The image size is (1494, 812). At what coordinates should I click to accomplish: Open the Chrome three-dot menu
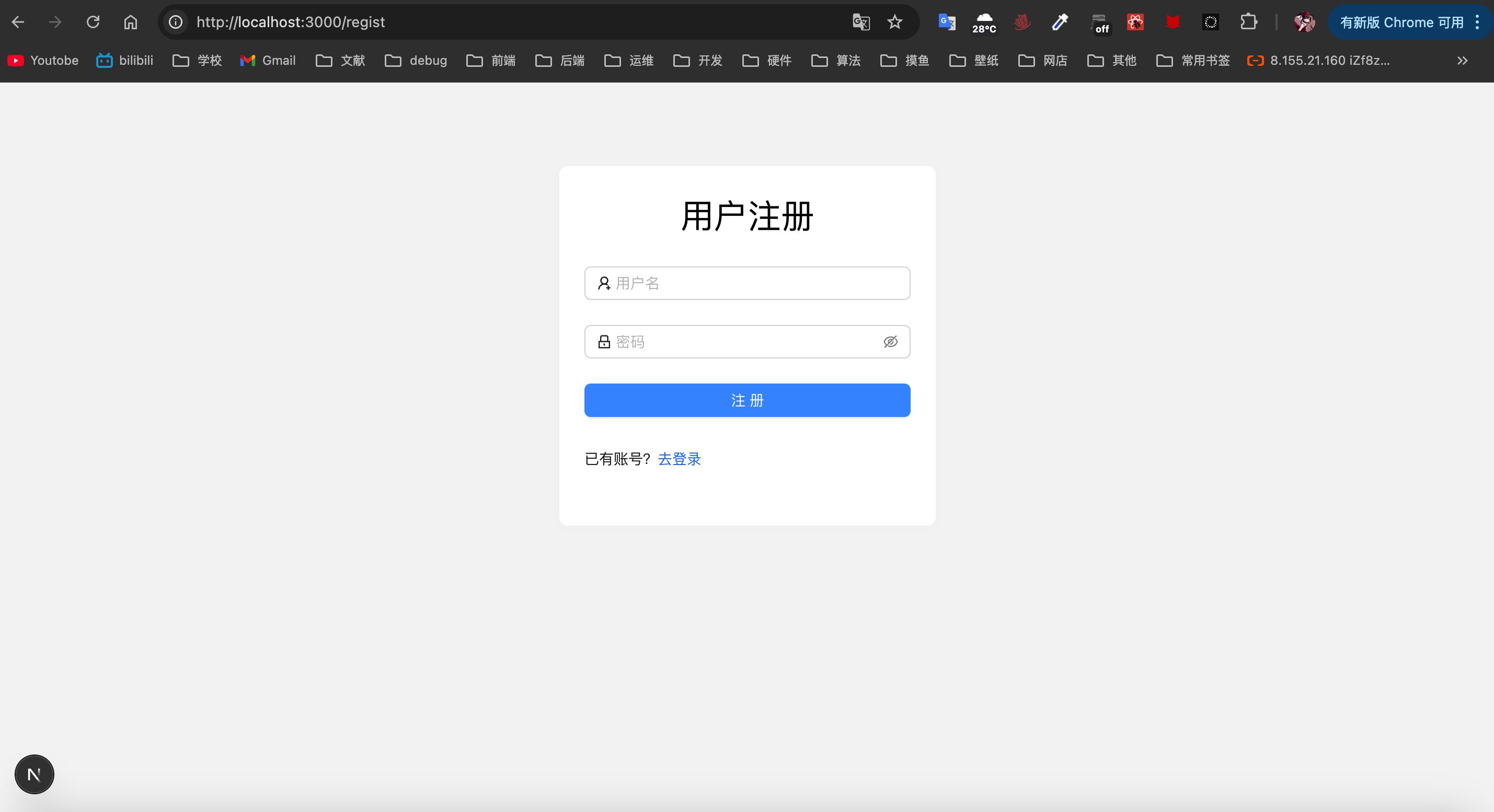pyautogui.click(x=1477, y=22)
